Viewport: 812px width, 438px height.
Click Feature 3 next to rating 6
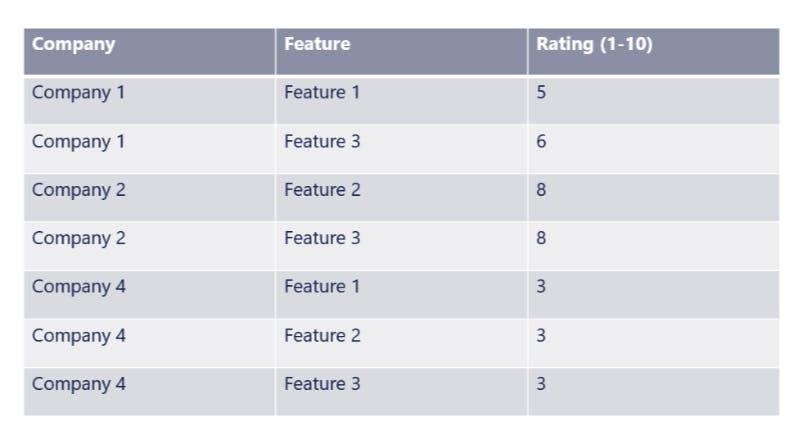[321, 142]
